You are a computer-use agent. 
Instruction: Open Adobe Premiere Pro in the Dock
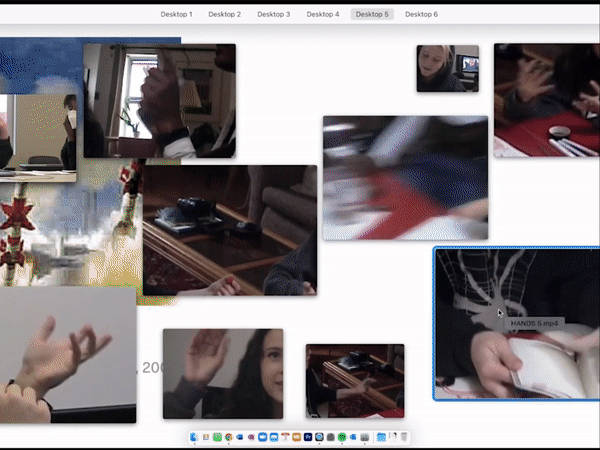click(x=308, y=438)
